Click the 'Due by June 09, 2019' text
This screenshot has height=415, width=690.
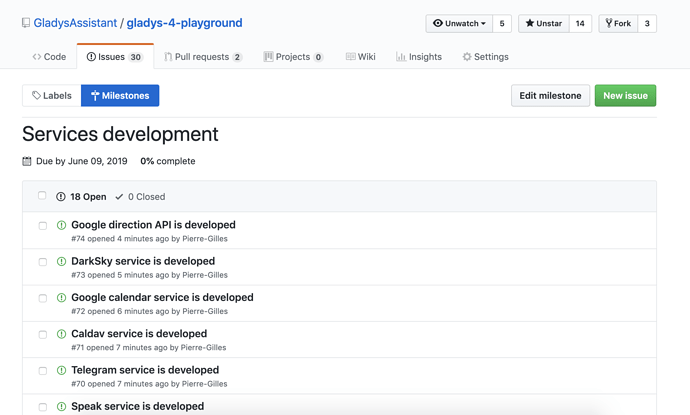(x=82, y=161)
